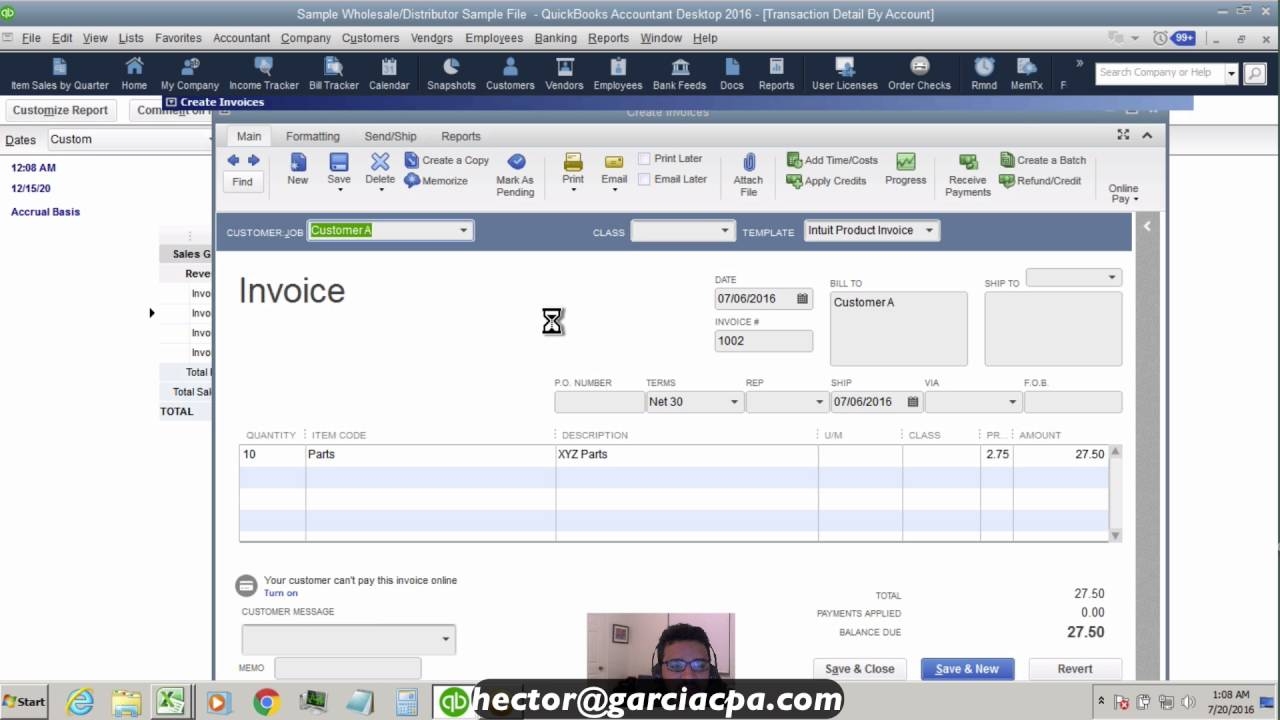Switch to the Formatting tab
Image resolution: width=1280 pixels, height=720 pixels.
tap(313, 135)
